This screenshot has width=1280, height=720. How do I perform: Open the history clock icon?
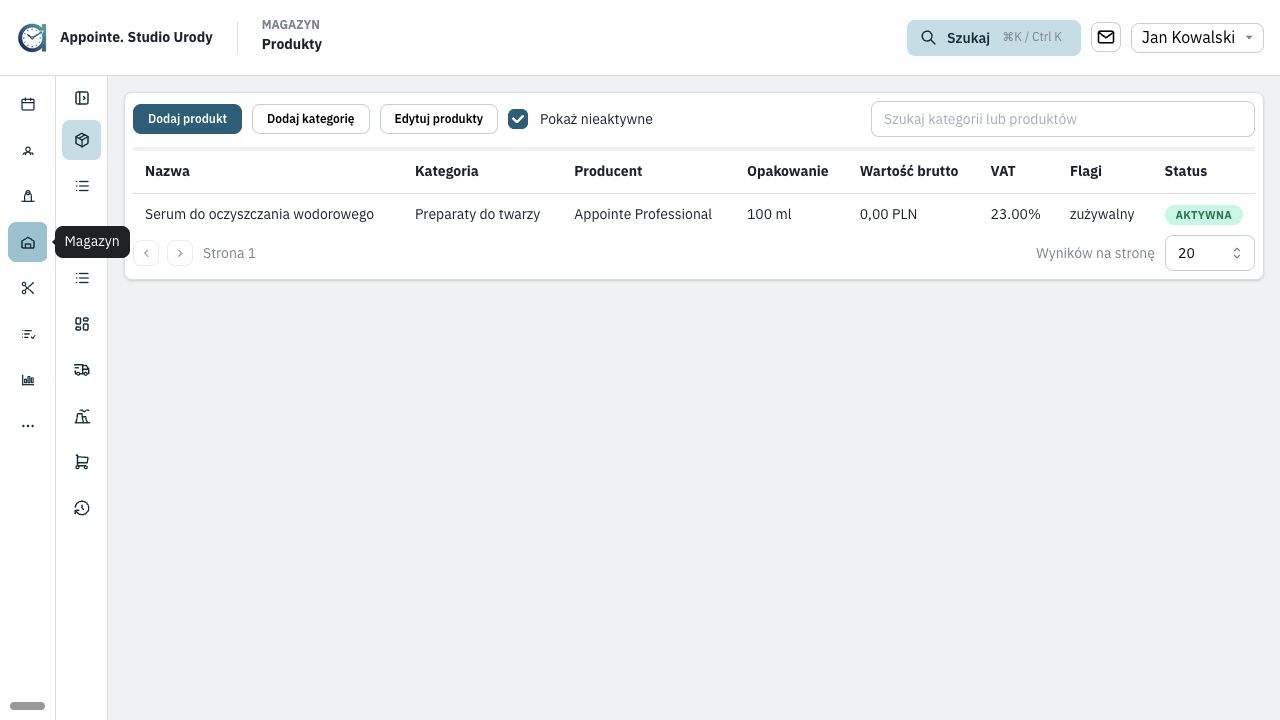coord(82,508)
